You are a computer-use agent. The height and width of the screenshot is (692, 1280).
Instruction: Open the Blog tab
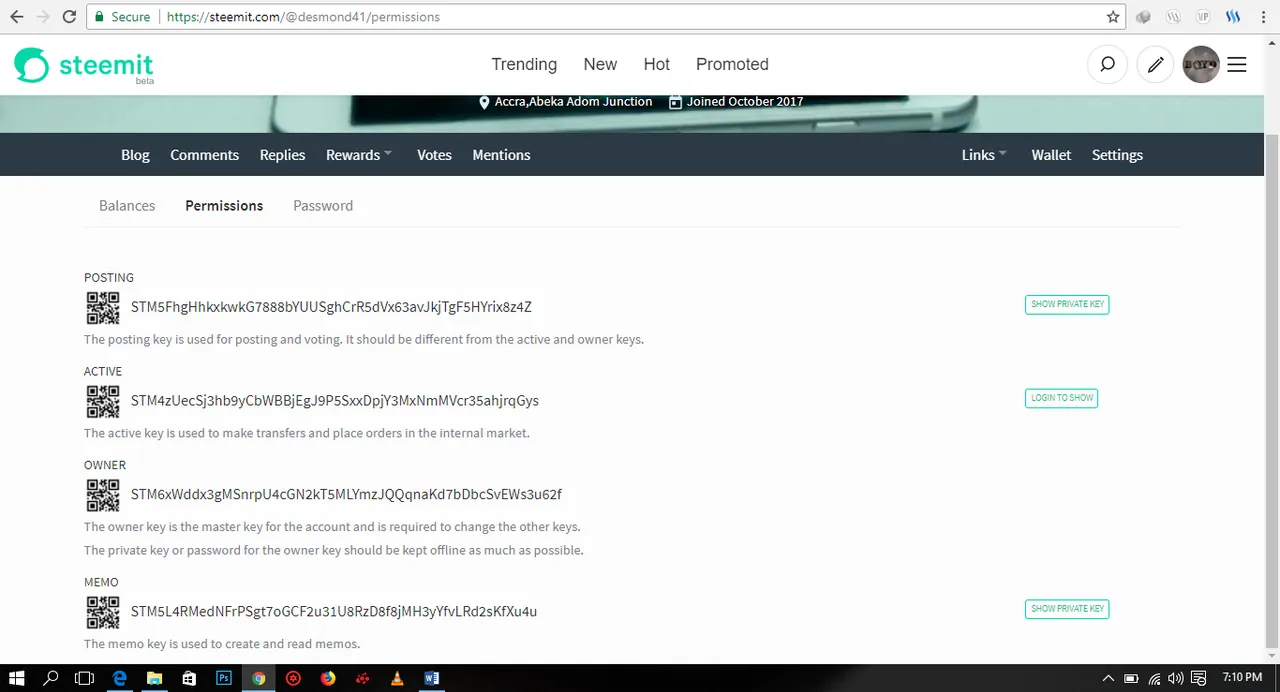[135, 155]
